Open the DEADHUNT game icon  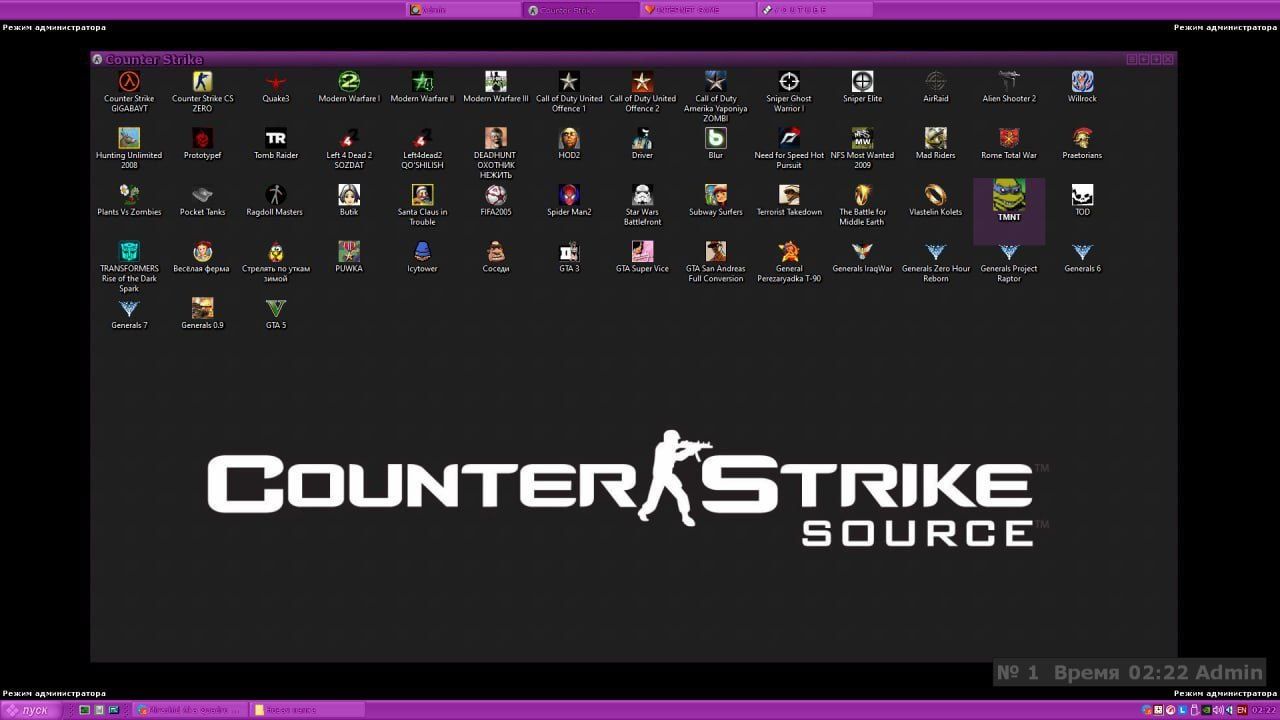[496, 138]
